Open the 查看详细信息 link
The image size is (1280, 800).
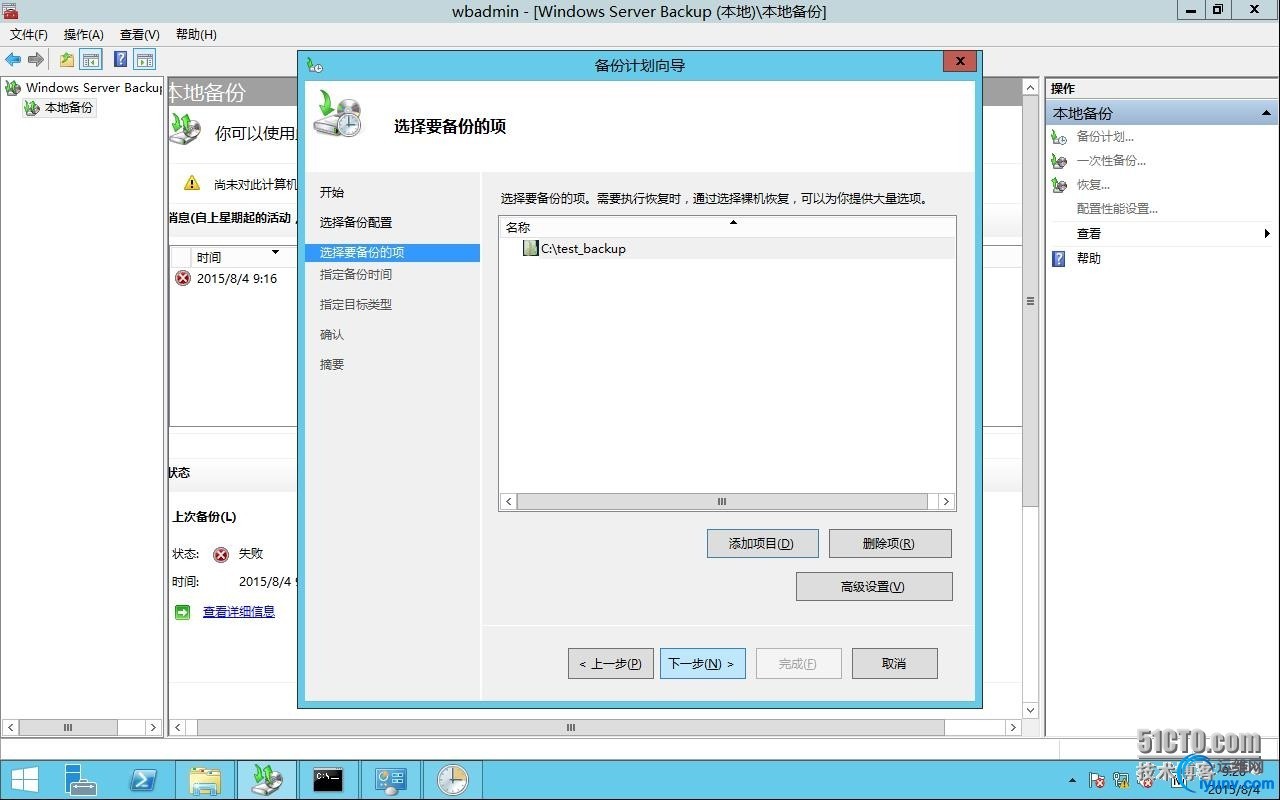[239, 611]
